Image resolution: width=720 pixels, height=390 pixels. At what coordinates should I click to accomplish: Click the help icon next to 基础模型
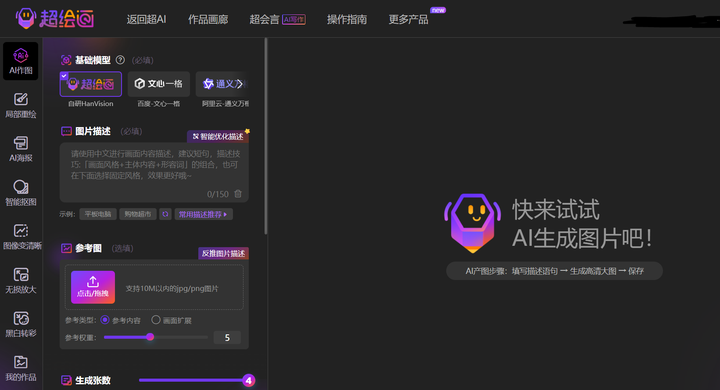coord(120,60)
